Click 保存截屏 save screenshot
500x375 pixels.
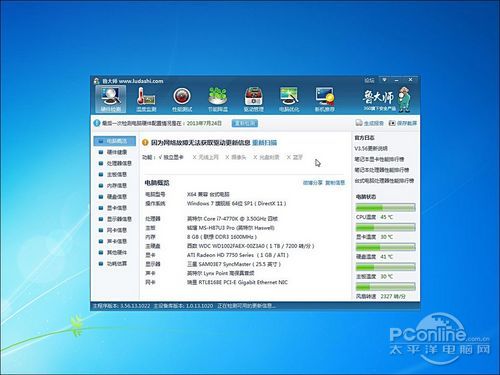click(403, 123)
